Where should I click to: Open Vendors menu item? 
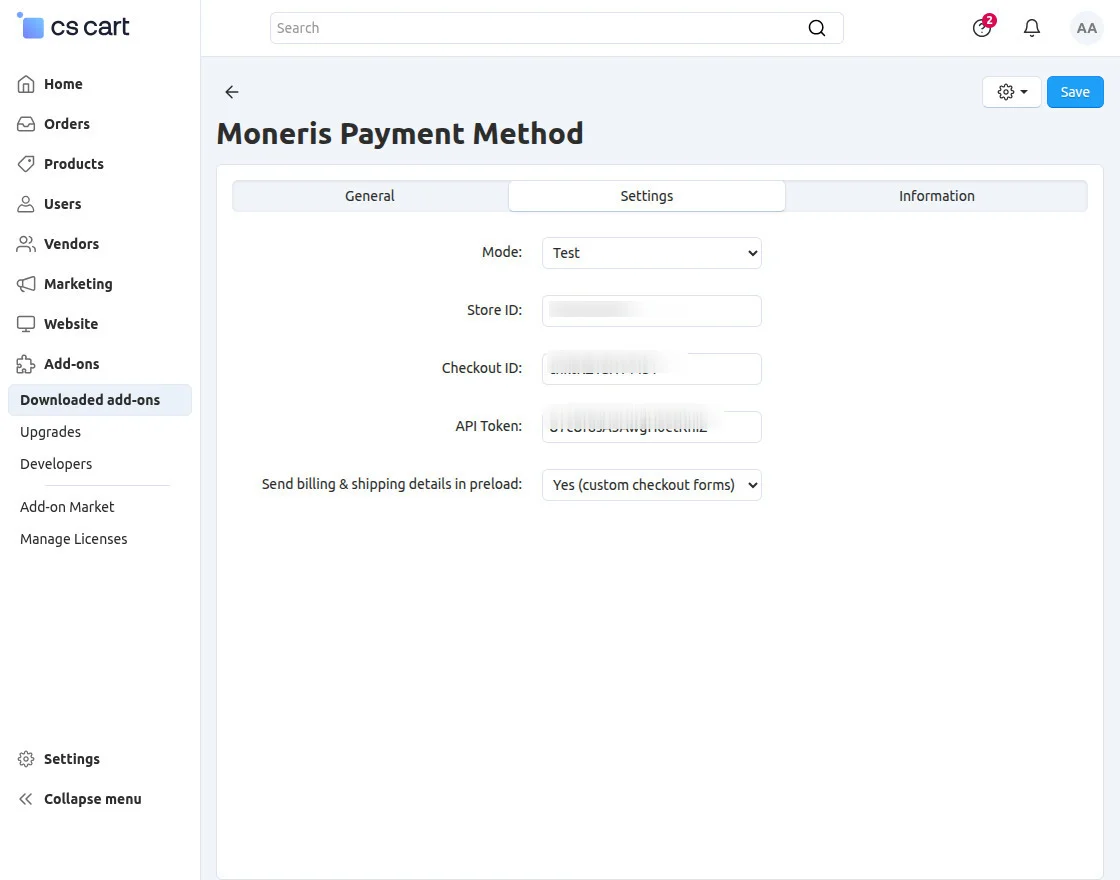(x=71, y=244)
